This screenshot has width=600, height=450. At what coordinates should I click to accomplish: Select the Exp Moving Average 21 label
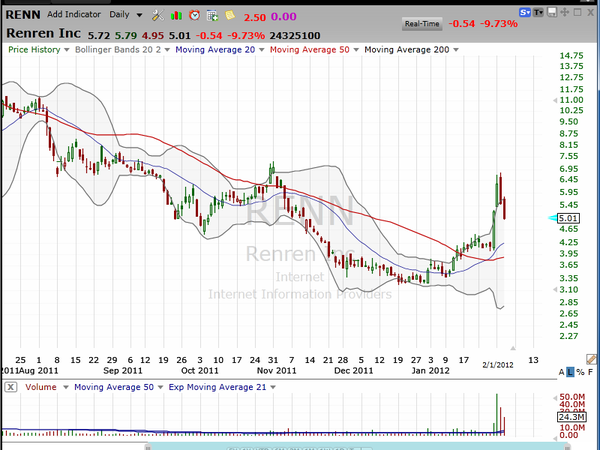217,387
